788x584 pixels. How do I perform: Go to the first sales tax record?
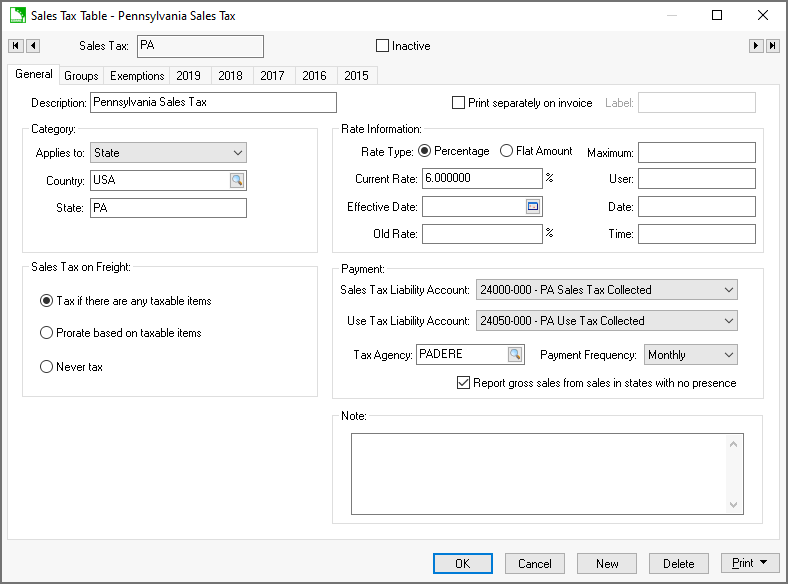click(x=15, y=46)
